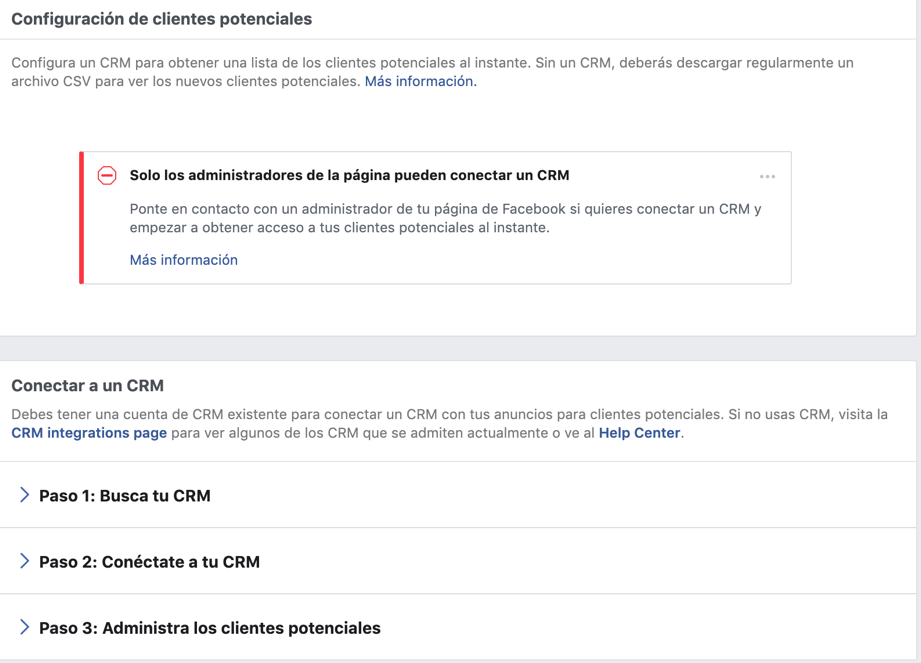
Task: Click the alert heading 'Solo los administradores de la página'
Action: (349, 175)
